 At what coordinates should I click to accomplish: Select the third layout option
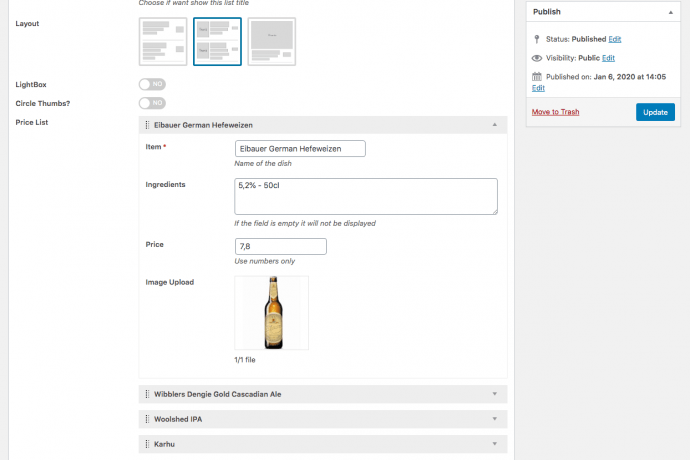271,41
